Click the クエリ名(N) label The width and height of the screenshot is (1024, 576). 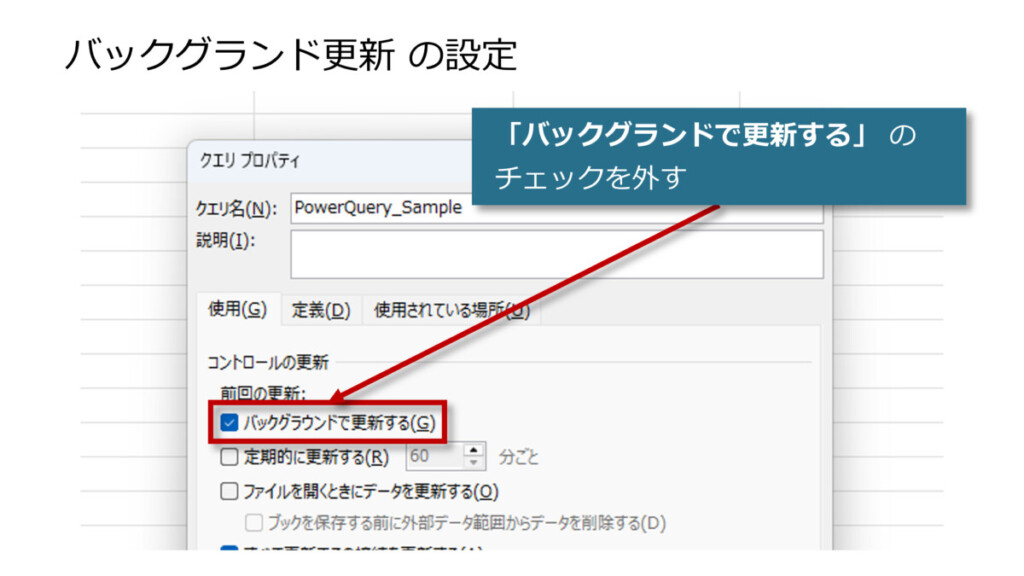pyautogui.click(x=235, y=208)
